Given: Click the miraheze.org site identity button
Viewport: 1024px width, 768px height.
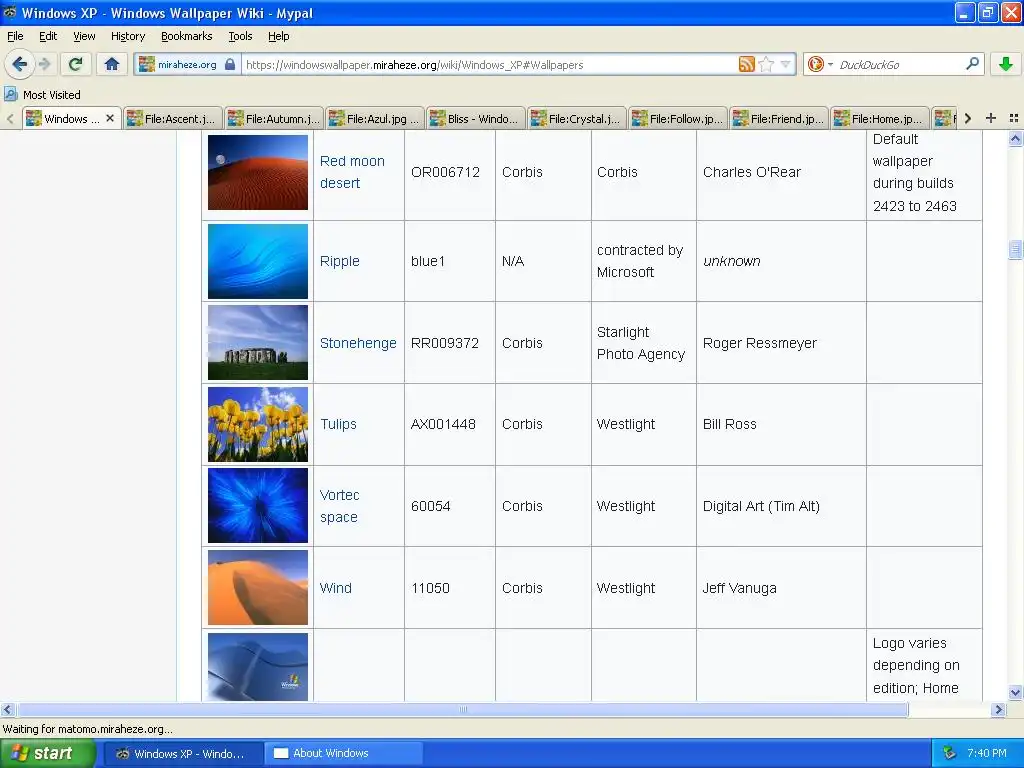Looking at the screenshot, I should click(187, 64).
